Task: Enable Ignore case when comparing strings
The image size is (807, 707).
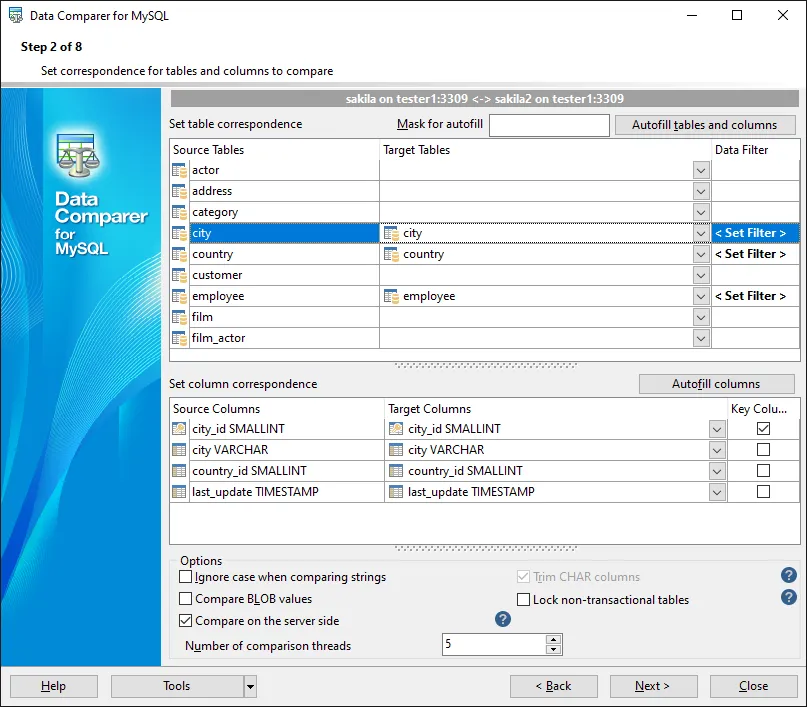Action: click(185, 577)
